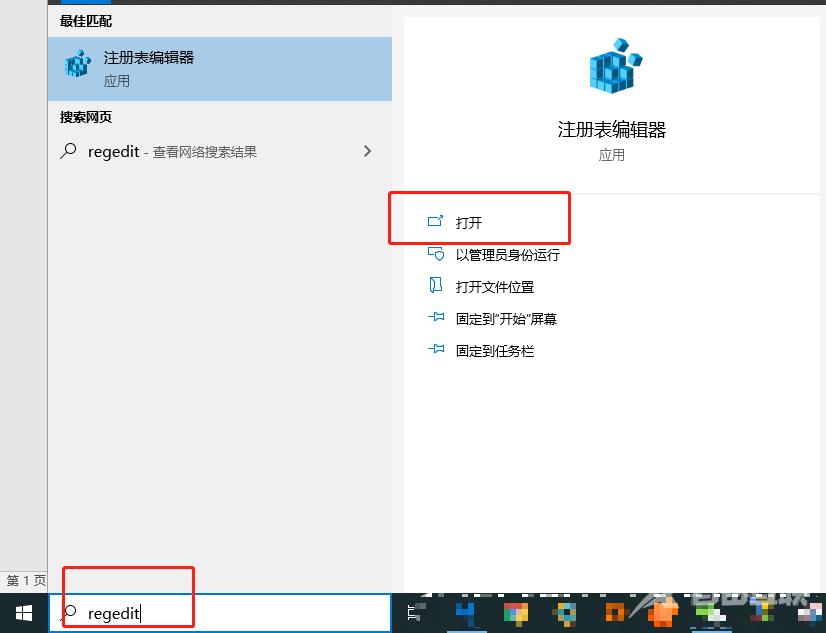This screenshot has width=826, height=633.
Task: Select 固定到任务栏 pin to taskbar
Action: [481, 351]
